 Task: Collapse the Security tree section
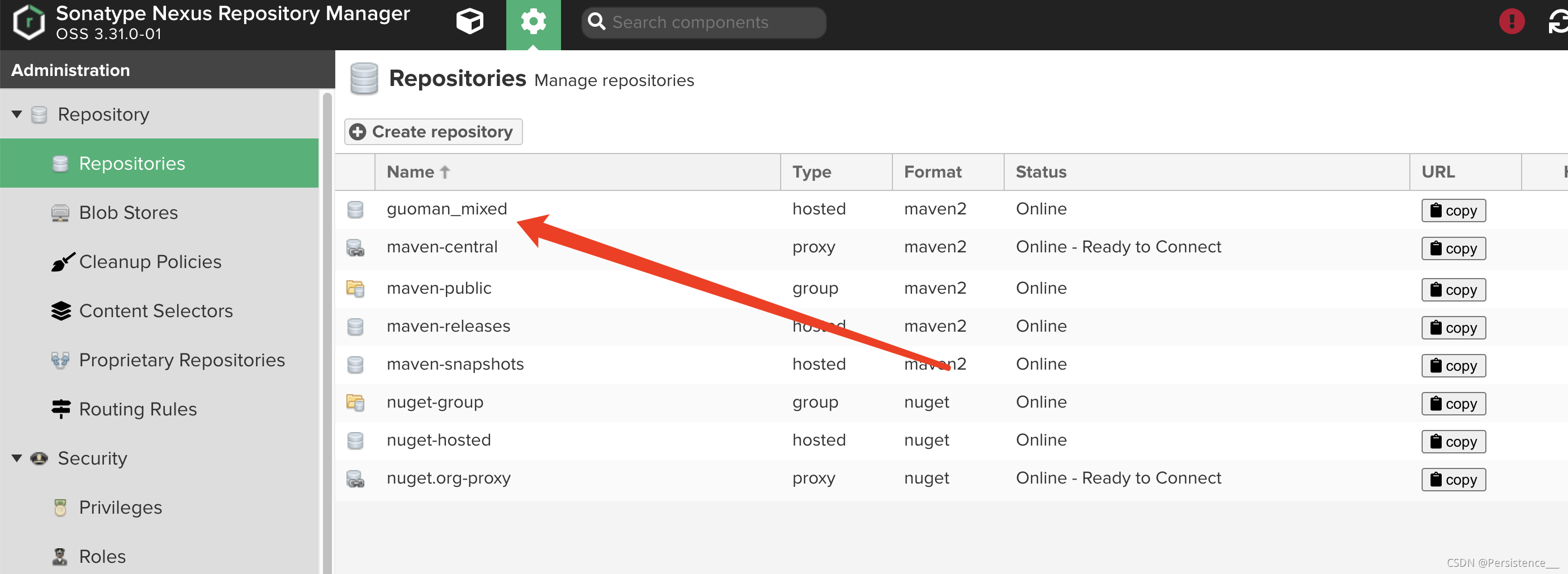[x=17, y=458]
